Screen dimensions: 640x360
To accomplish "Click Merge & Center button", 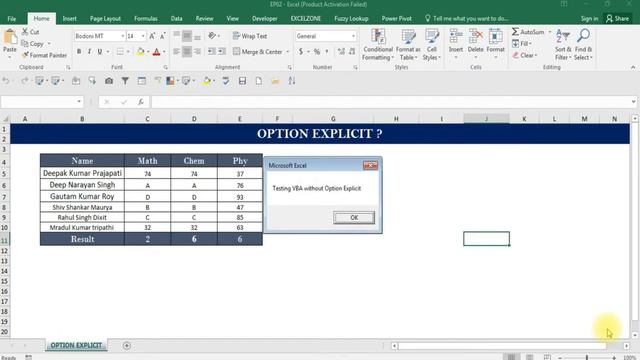I will (x=258, y=52).
